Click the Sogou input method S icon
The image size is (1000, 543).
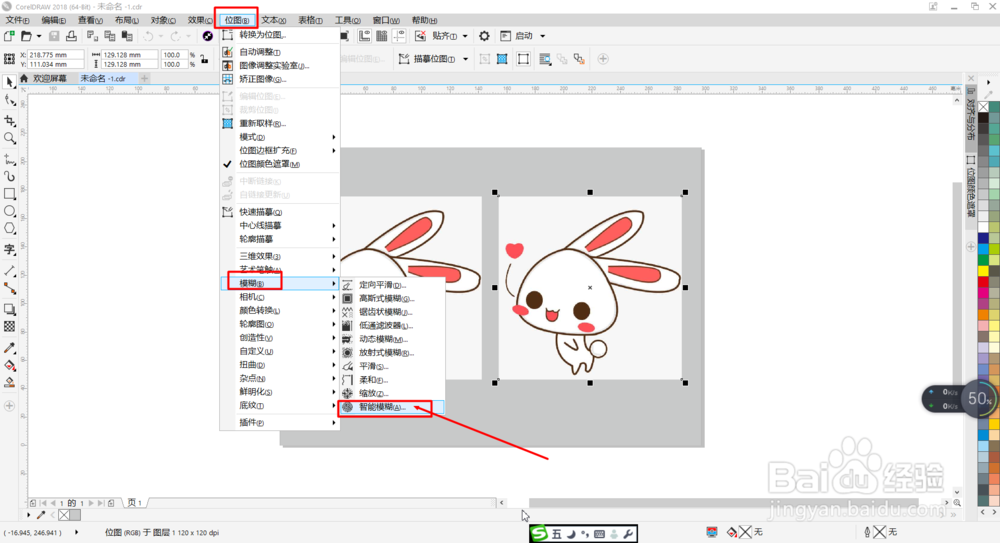pos(540,533)
